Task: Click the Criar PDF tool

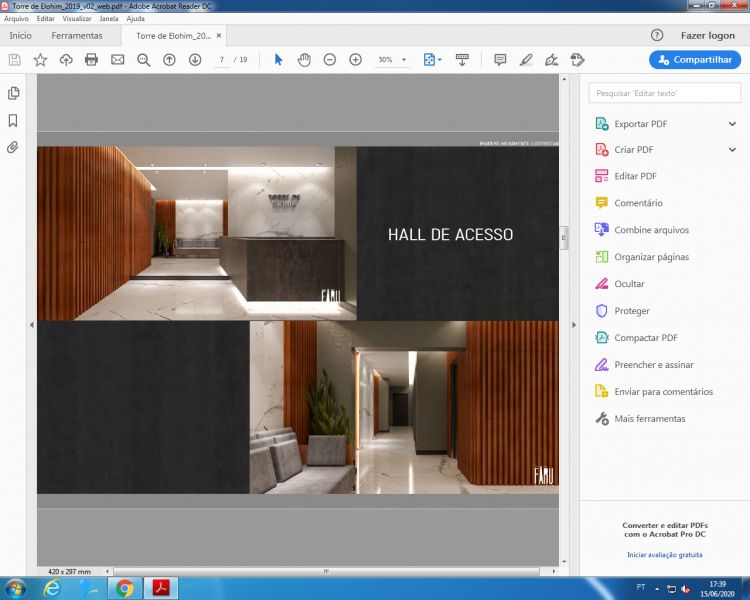Action: pyautogui.click(x=634, y=150)
